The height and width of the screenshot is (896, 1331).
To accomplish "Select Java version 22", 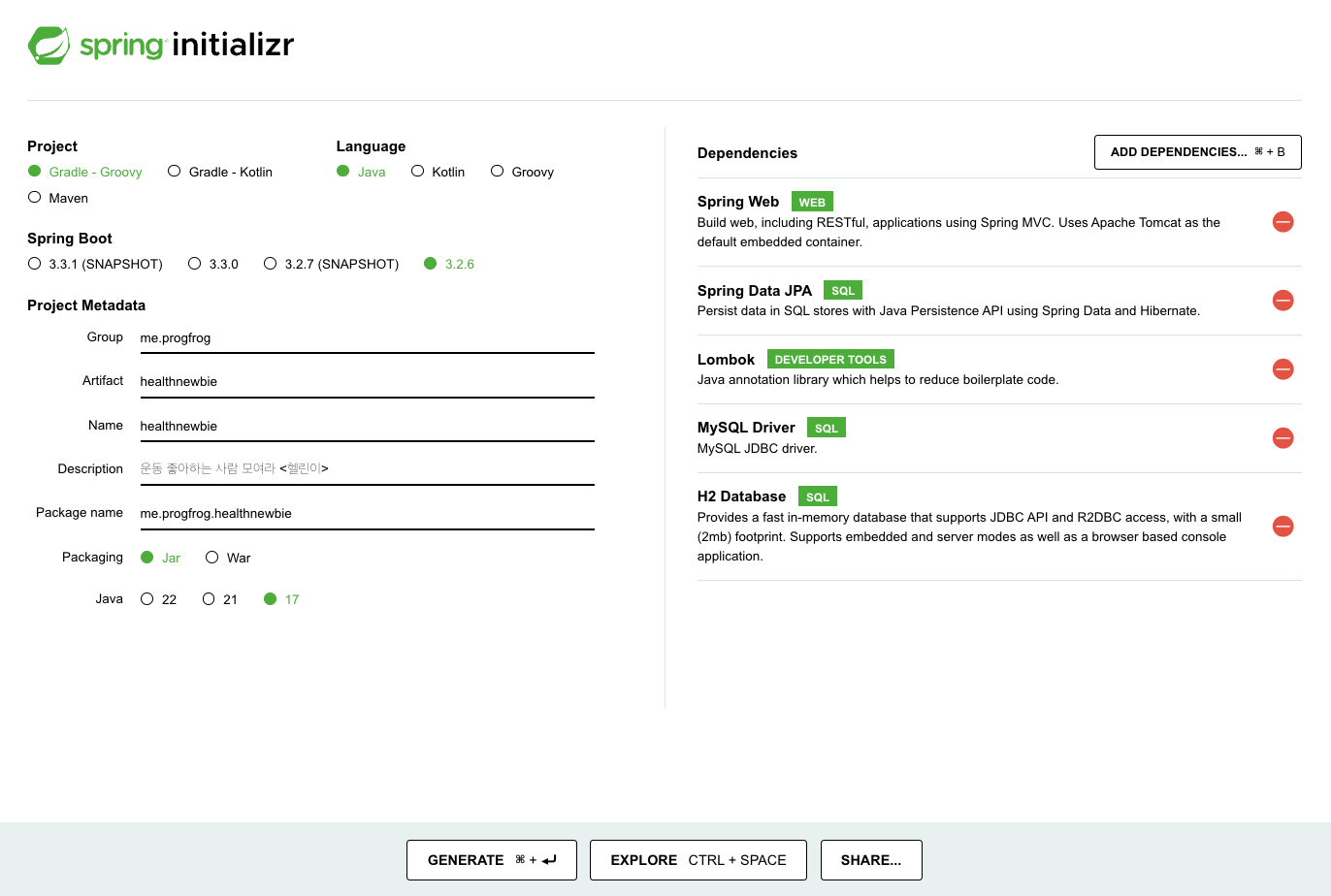I will tap(159, 599).
